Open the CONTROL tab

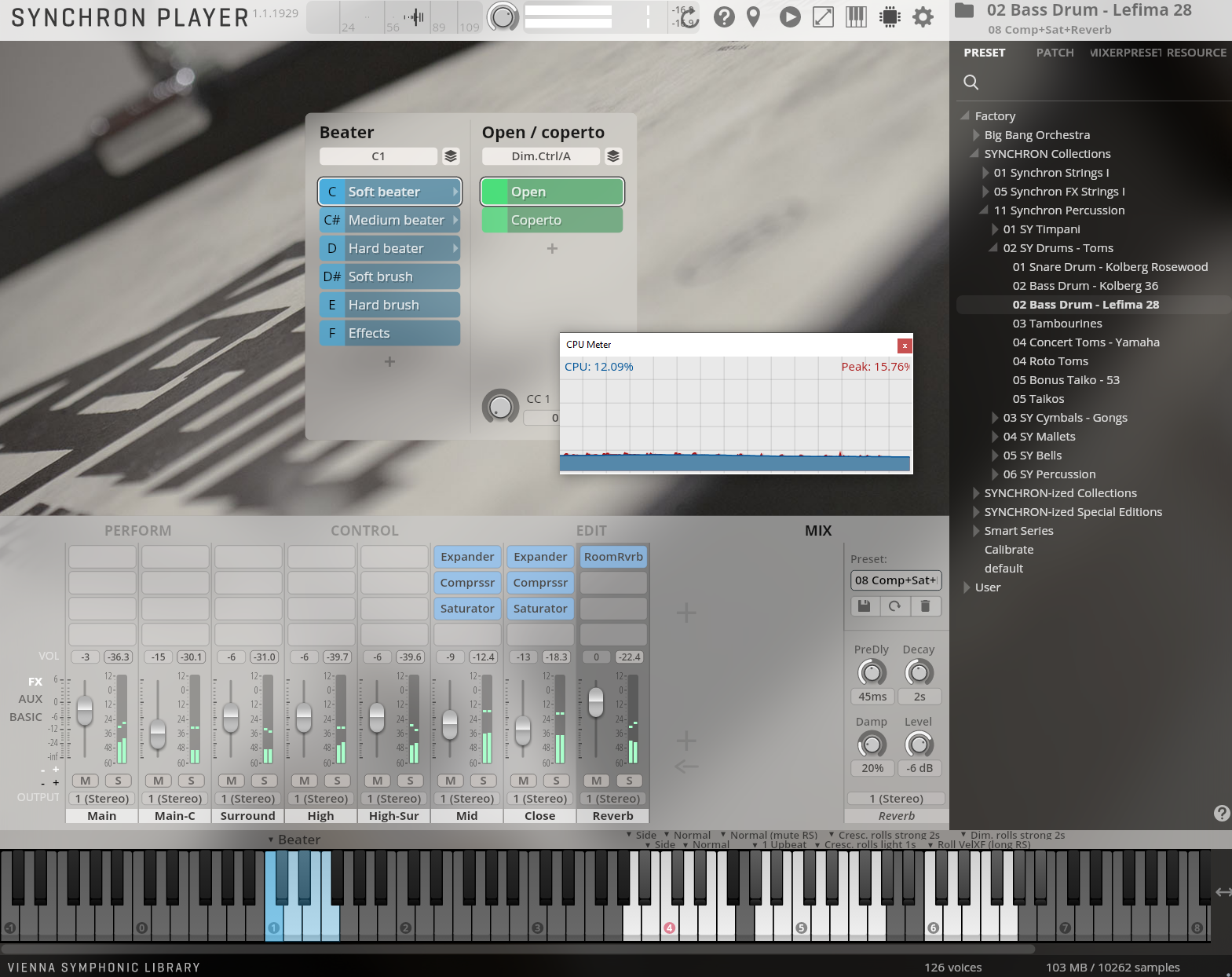[x=364, y=531]
